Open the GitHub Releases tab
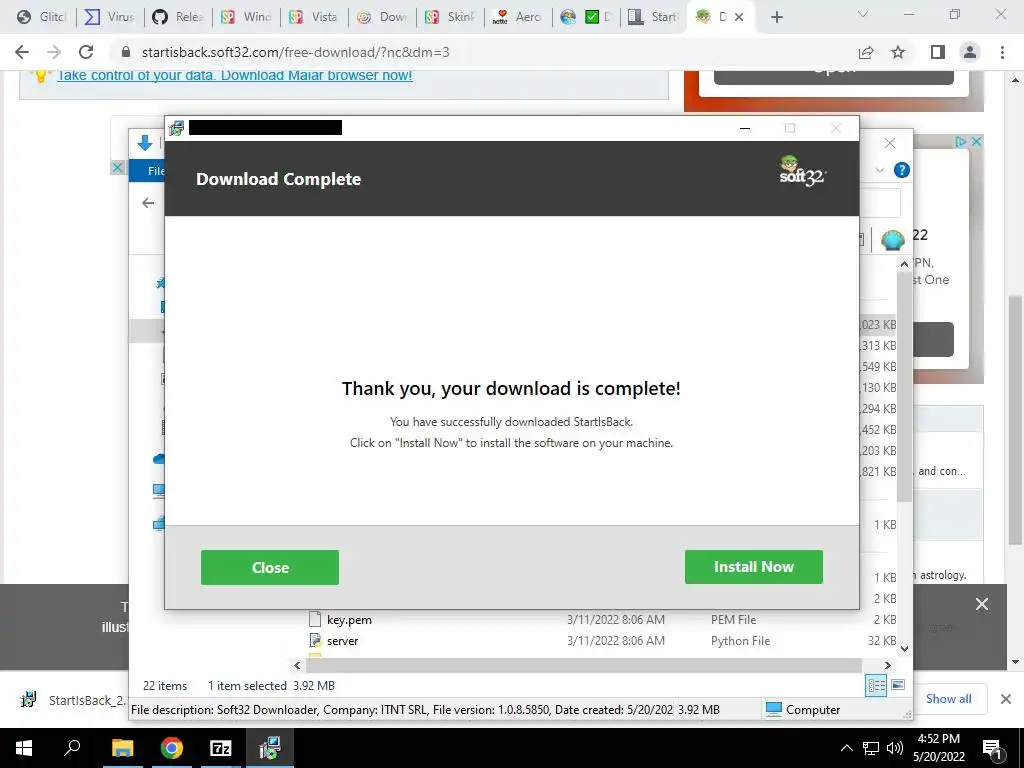This screenshot has width=1024, height=768. (x=178, y=17)
